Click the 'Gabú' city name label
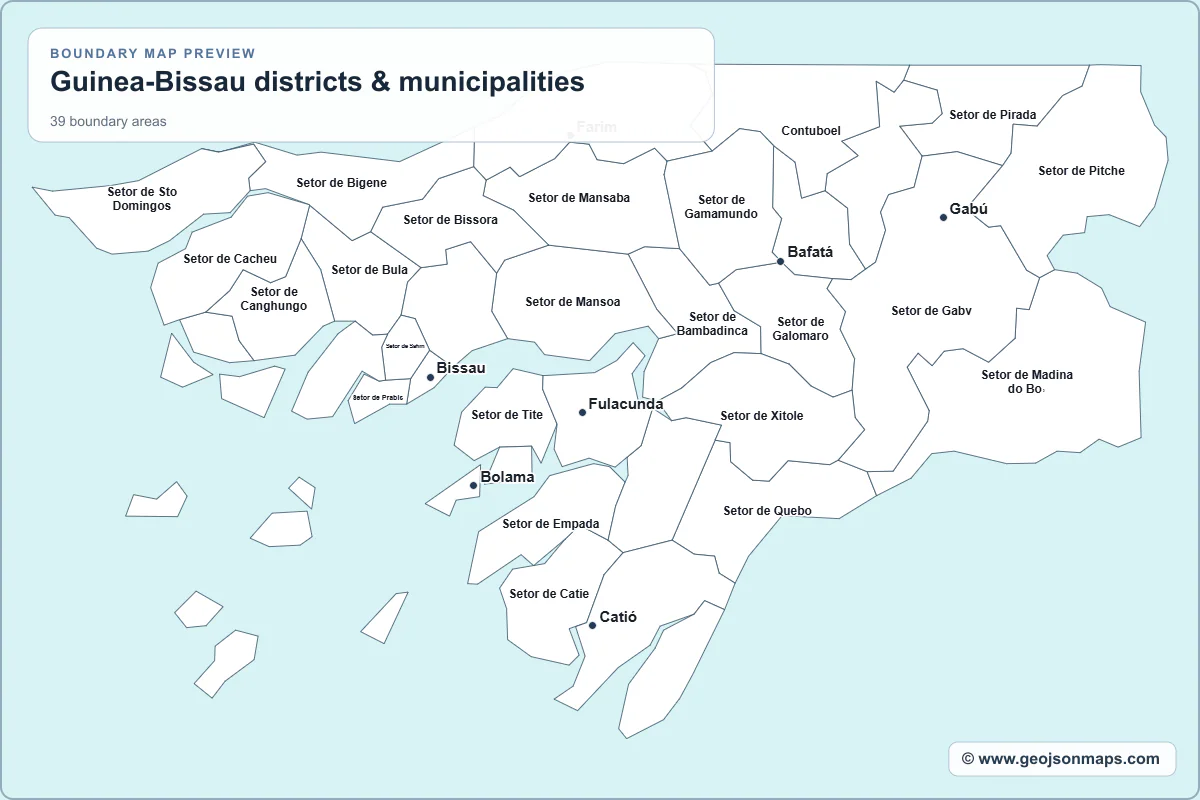This screenshot has width=1200, height=800. (968, 209)
